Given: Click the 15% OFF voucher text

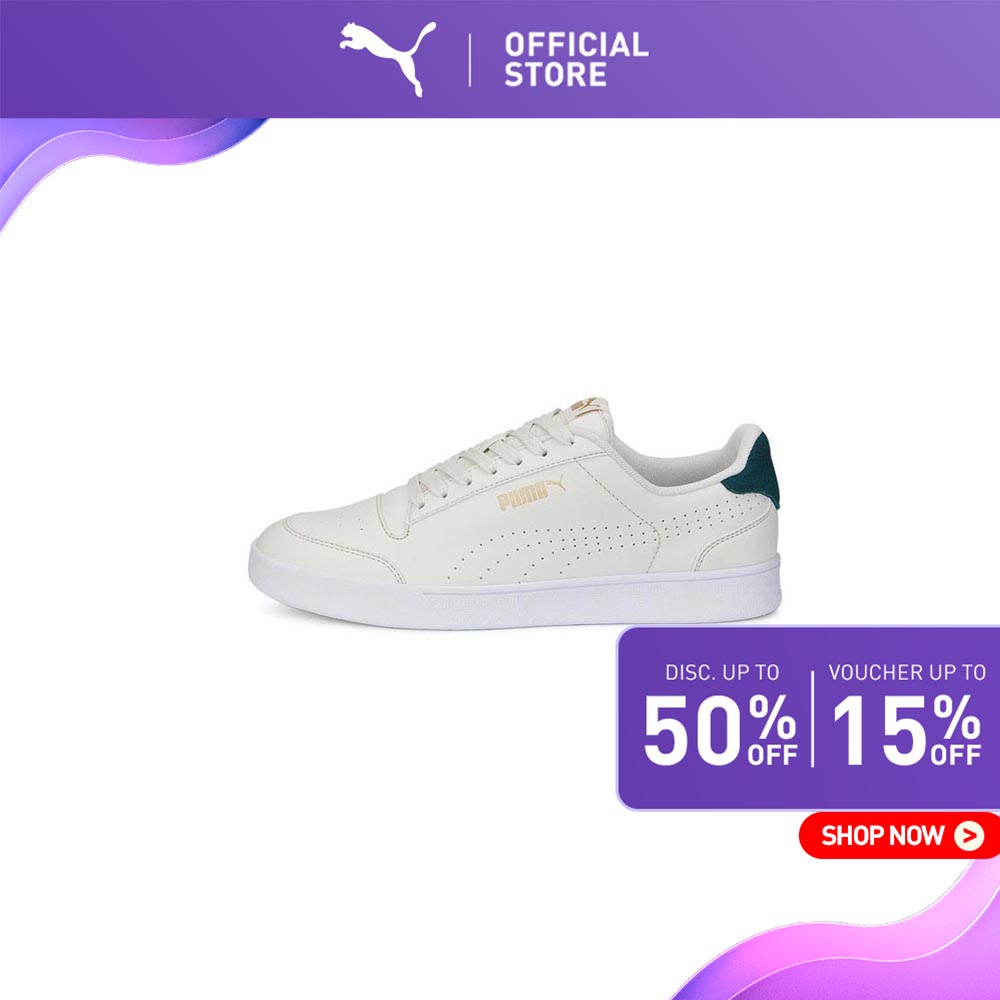Looking at the screenshot, I should coord(906,730).
